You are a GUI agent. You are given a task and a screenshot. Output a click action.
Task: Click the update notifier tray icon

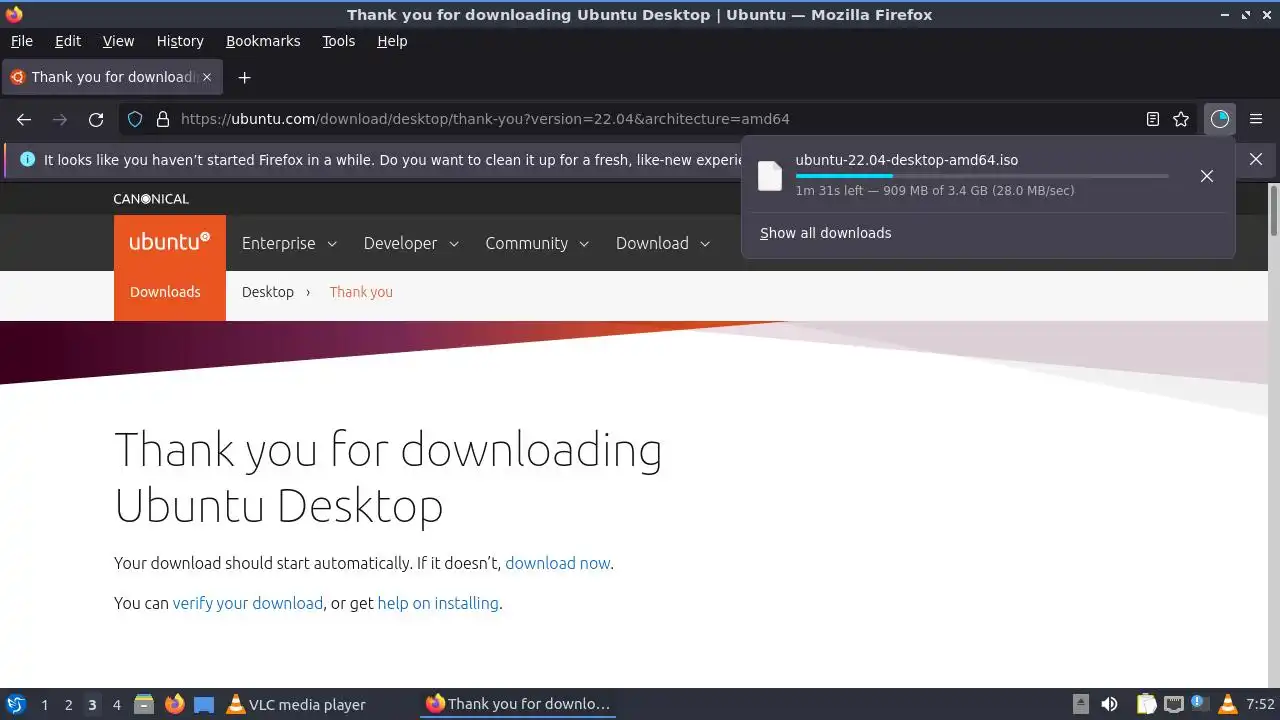tap(1200, 704)
